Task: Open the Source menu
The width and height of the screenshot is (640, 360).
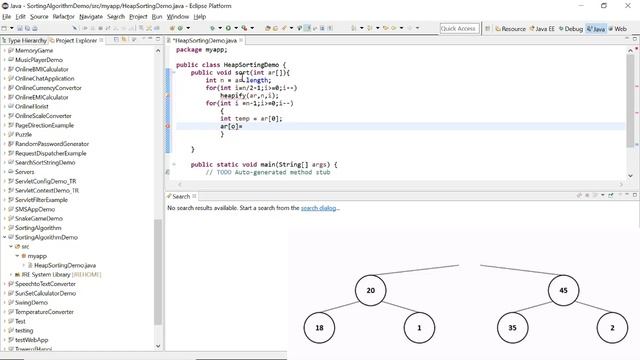Action: (x=39, y=17)
